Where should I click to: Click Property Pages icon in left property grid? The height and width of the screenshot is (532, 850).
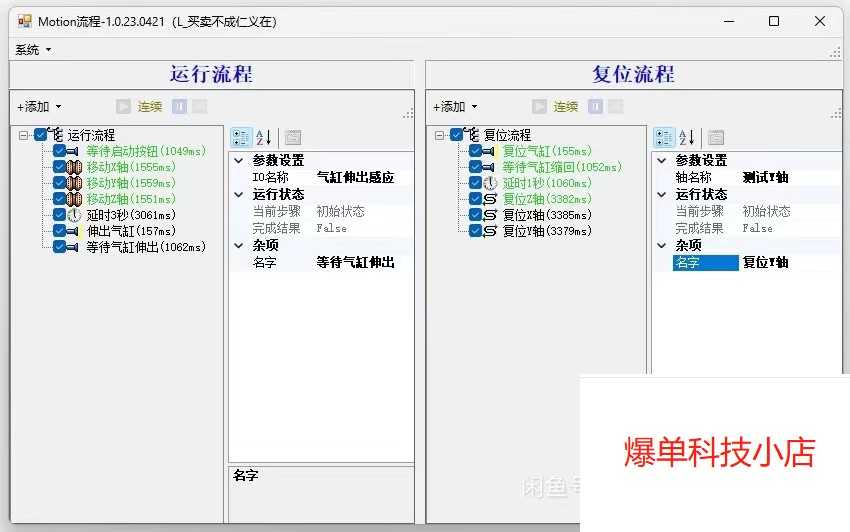pyautogui.click(x=293, y=137)
